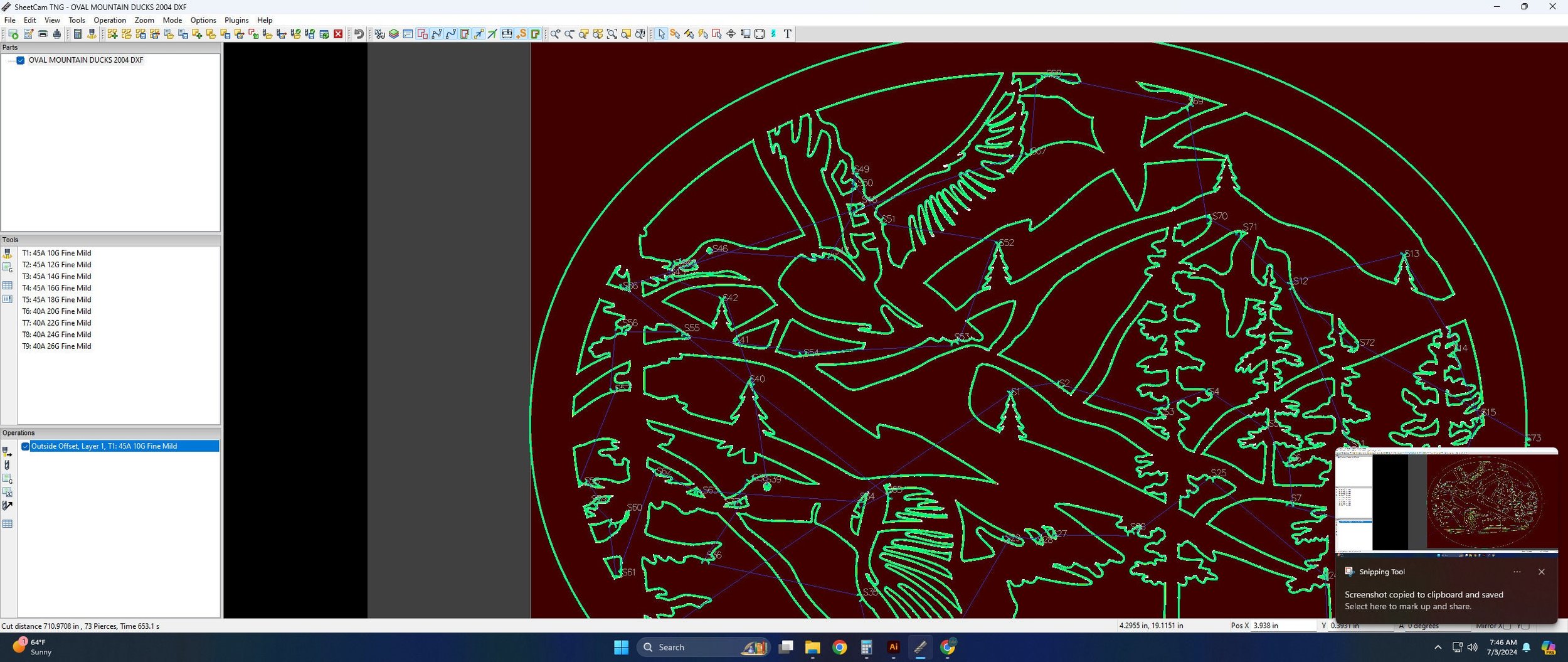Screen dimensions: 1568x662
Task: Open the Operation menu
Action: 110,20
